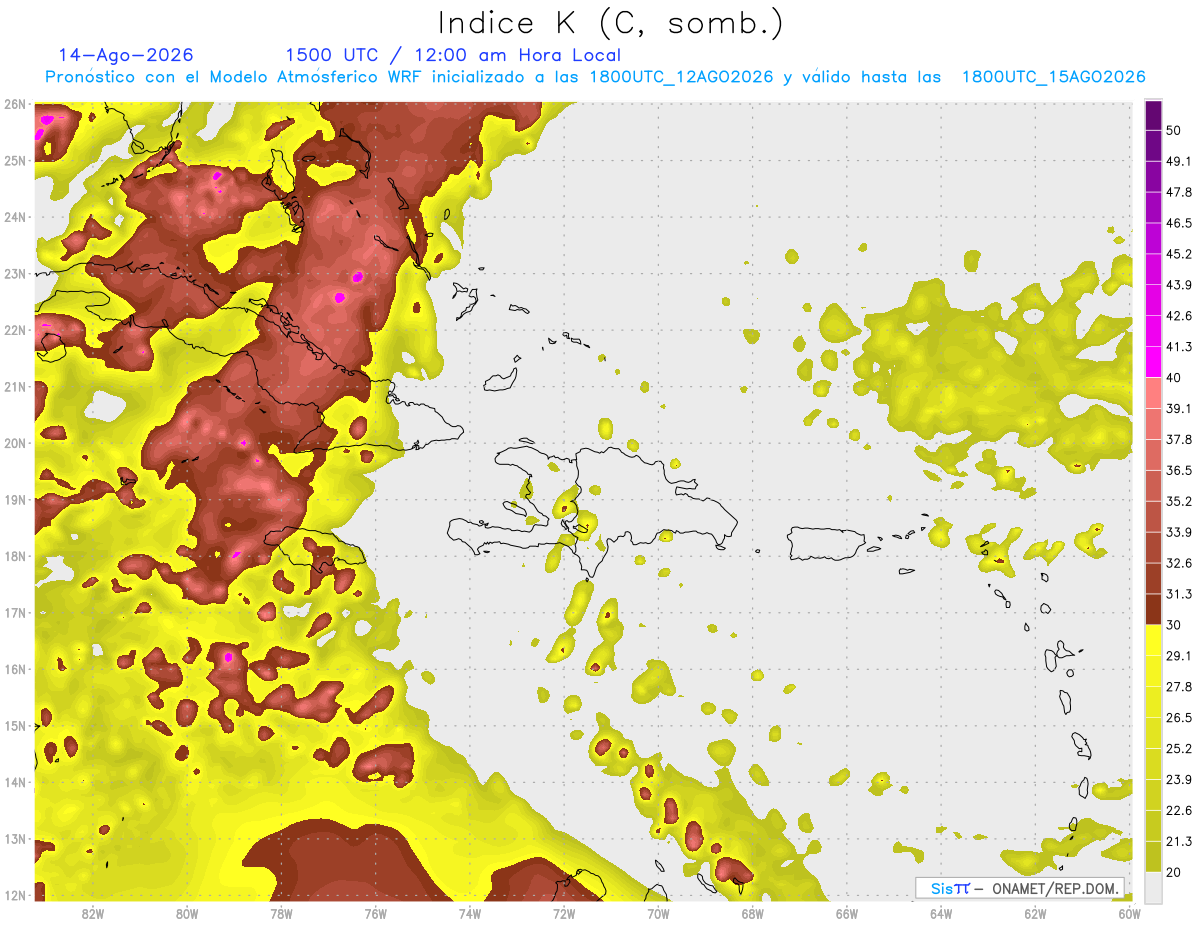Click the longitude label '66W'
This screenshot has width=1200, height=927.
pyautogui.click(x=847, y=914)
